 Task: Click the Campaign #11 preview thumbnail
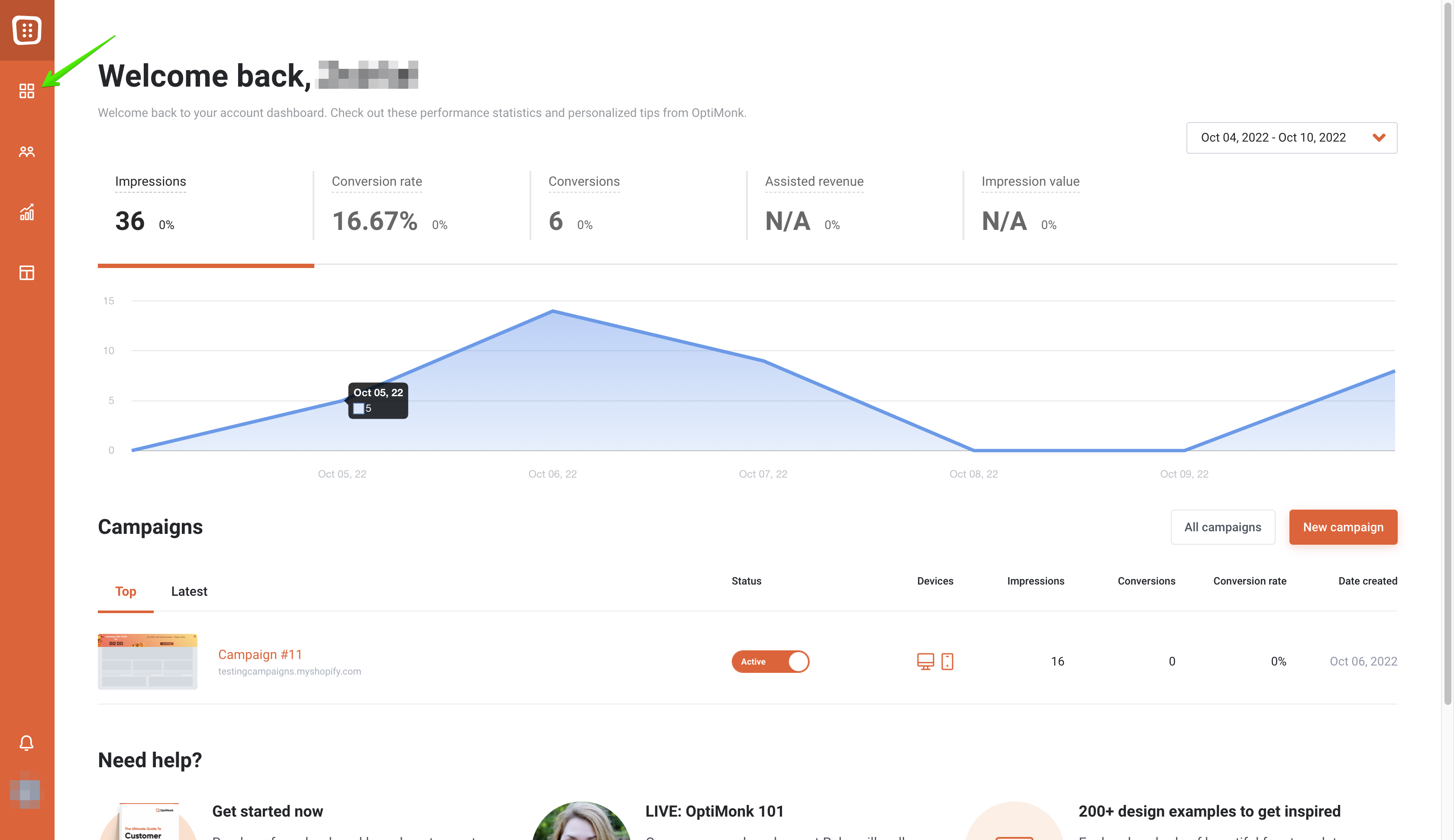[x=147, y=661]
